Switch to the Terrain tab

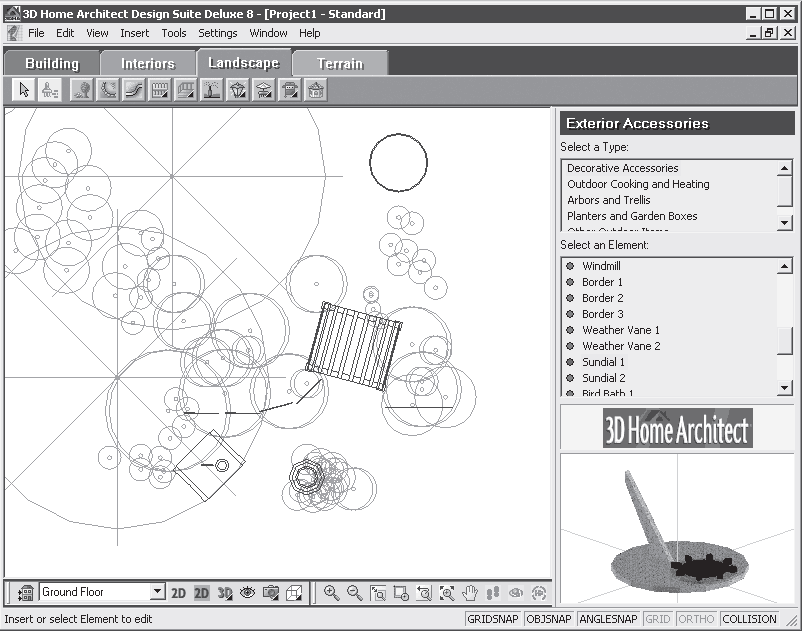(340, 63)
